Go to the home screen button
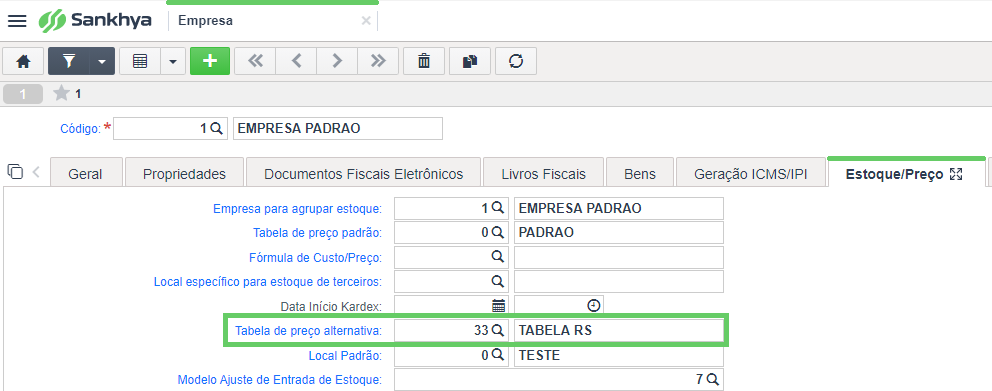This screenshot has width=992, height=391. 23,61
